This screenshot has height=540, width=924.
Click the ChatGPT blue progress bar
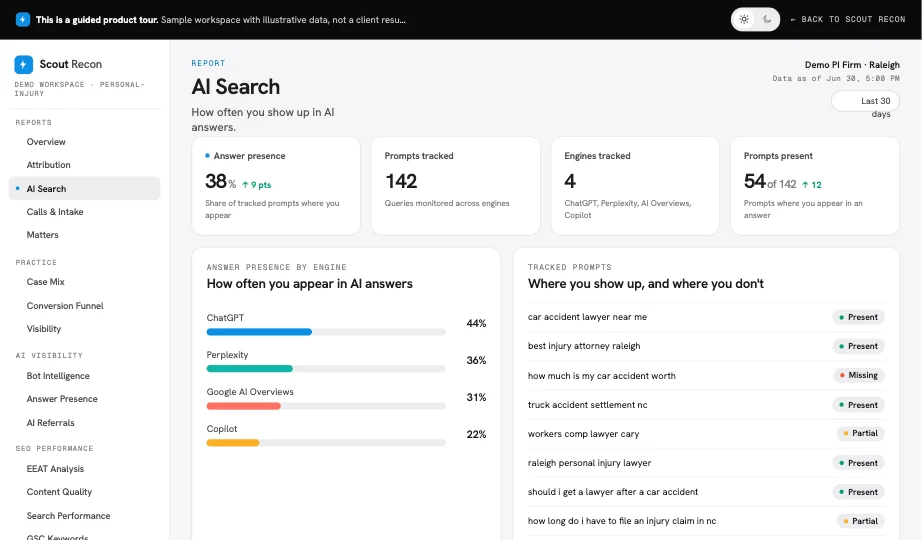point(259,332)
